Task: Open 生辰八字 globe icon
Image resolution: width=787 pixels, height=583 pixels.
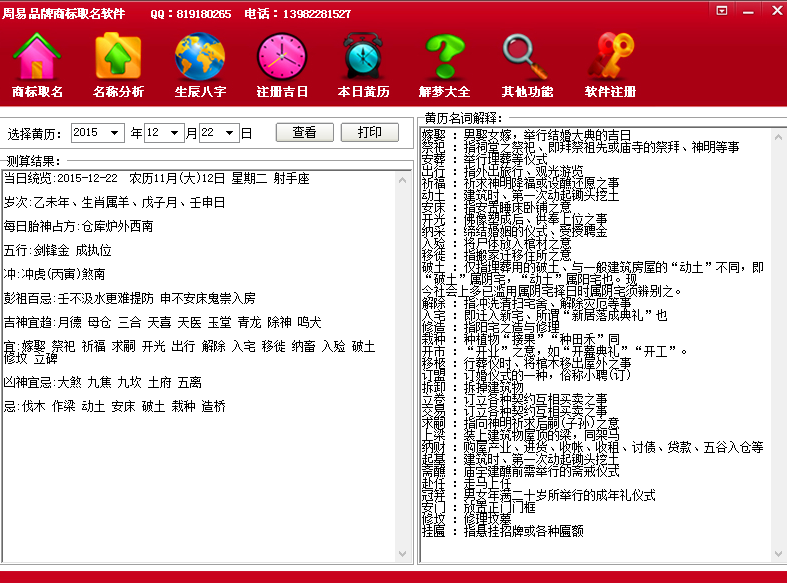Action: 199,56
